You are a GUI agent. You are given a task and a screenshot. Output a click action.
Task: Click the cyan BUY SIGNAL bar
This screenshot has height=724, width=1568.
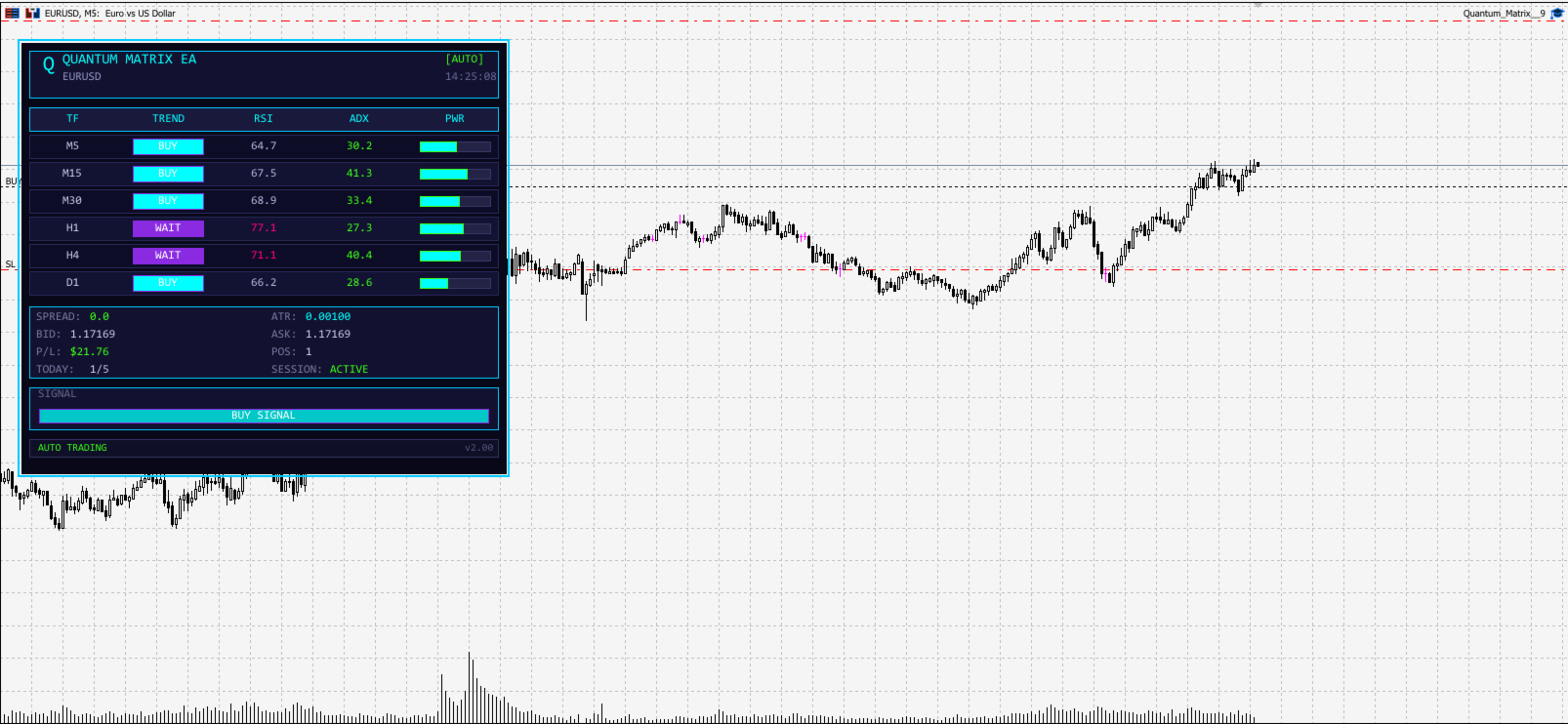[x=264, y=416]
